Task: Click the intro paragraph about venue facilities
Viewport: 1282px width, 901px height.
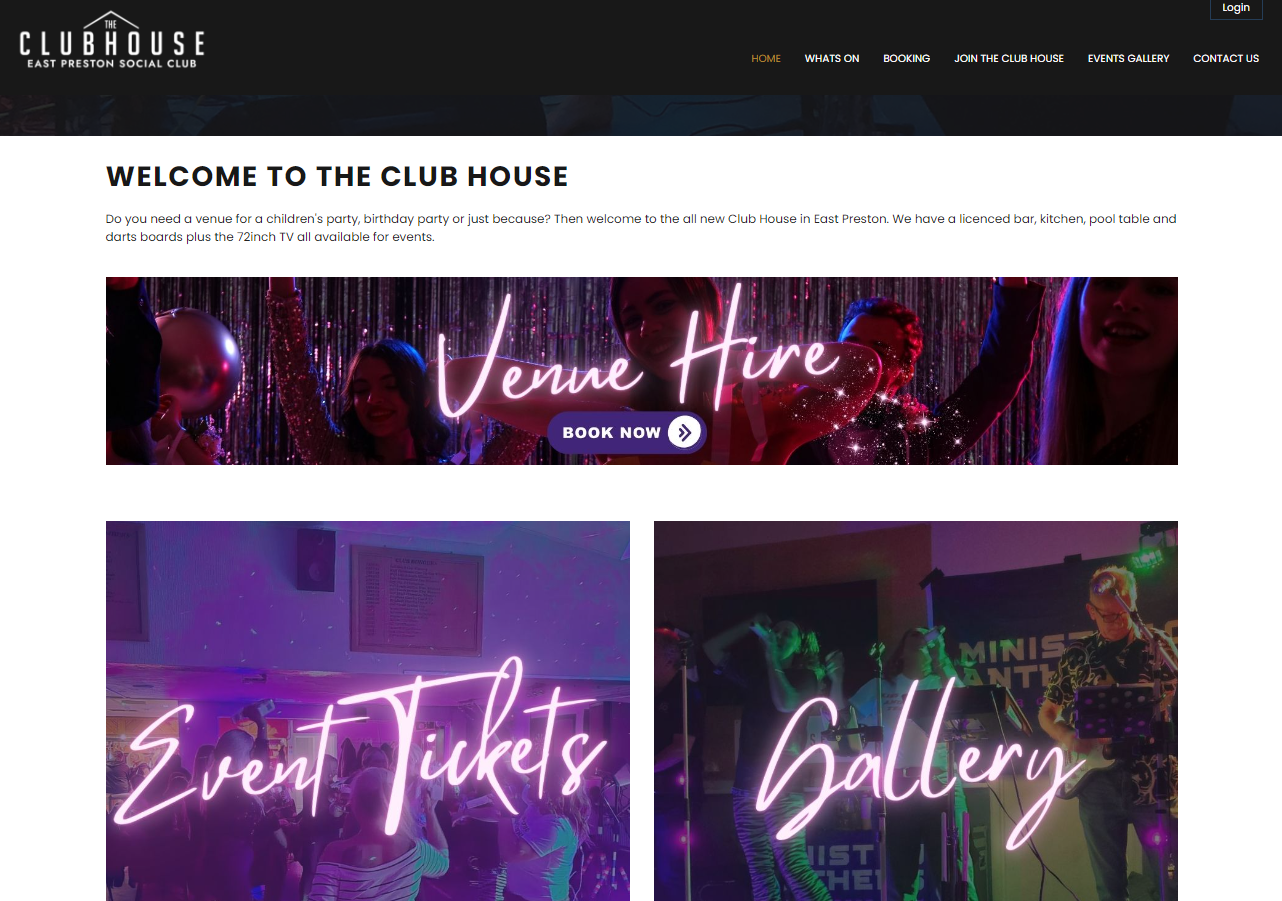Action: 641,228
